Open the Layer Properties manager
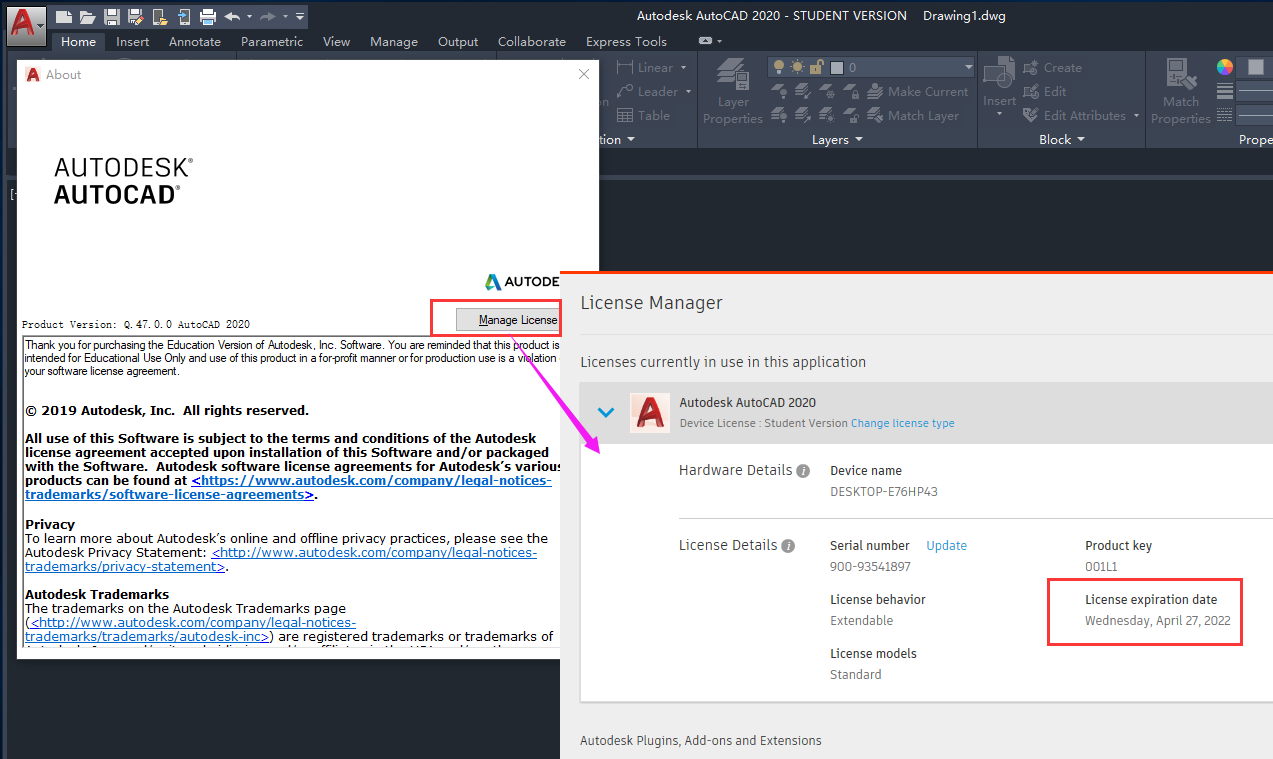 point(733,91)
